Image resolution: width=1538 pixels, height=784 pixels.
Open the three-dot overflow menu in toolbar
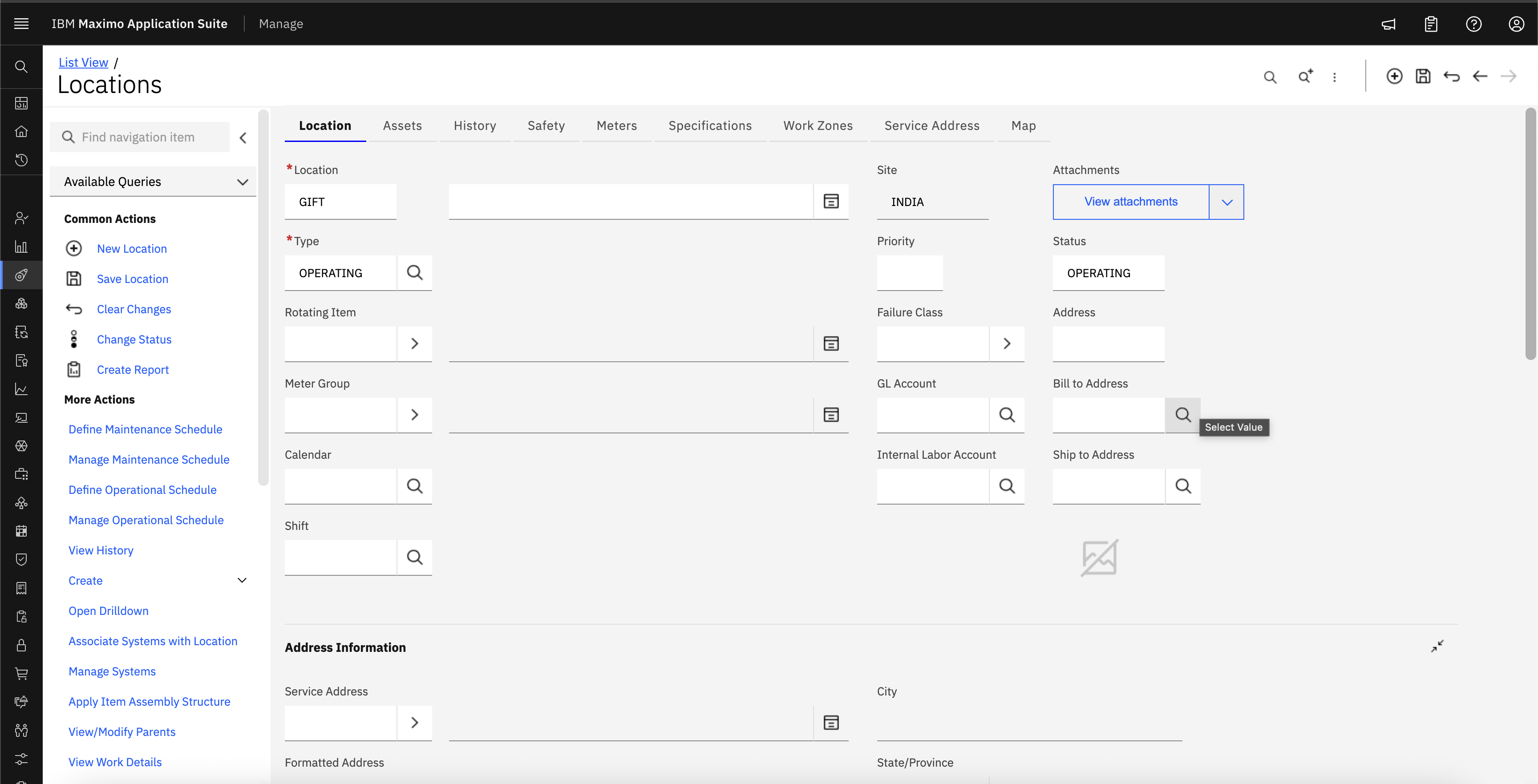tap(1335, 77)
